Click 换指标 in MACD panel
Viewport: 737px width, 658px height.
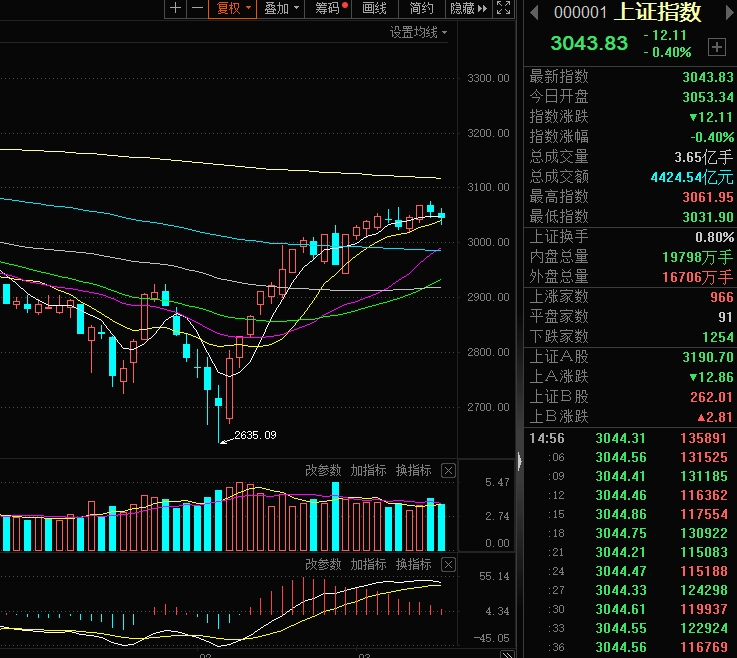click(414, 564)
